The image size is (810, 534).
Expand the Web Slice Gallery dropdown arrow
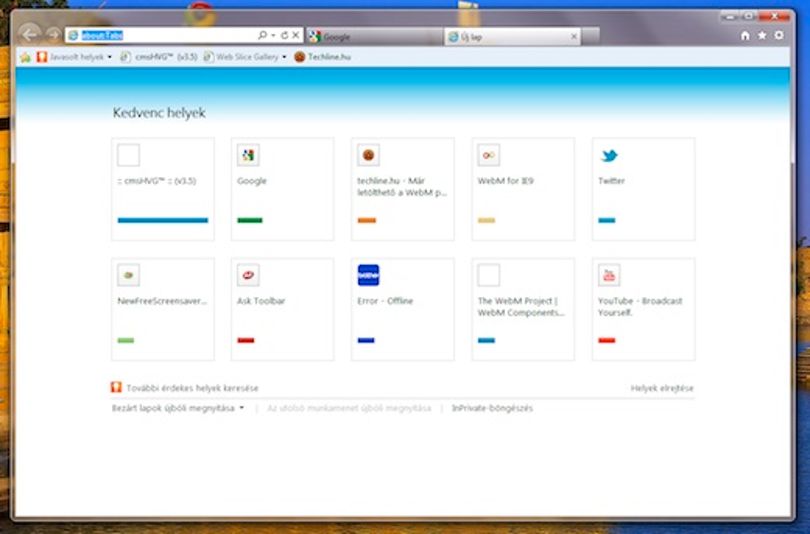tap(284, 57)
